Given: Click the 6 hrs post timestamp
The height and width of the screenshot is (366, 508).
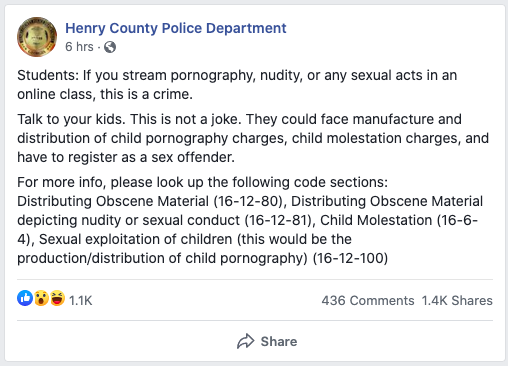Looking at the screenshot, I should click(x=79, y=47).
